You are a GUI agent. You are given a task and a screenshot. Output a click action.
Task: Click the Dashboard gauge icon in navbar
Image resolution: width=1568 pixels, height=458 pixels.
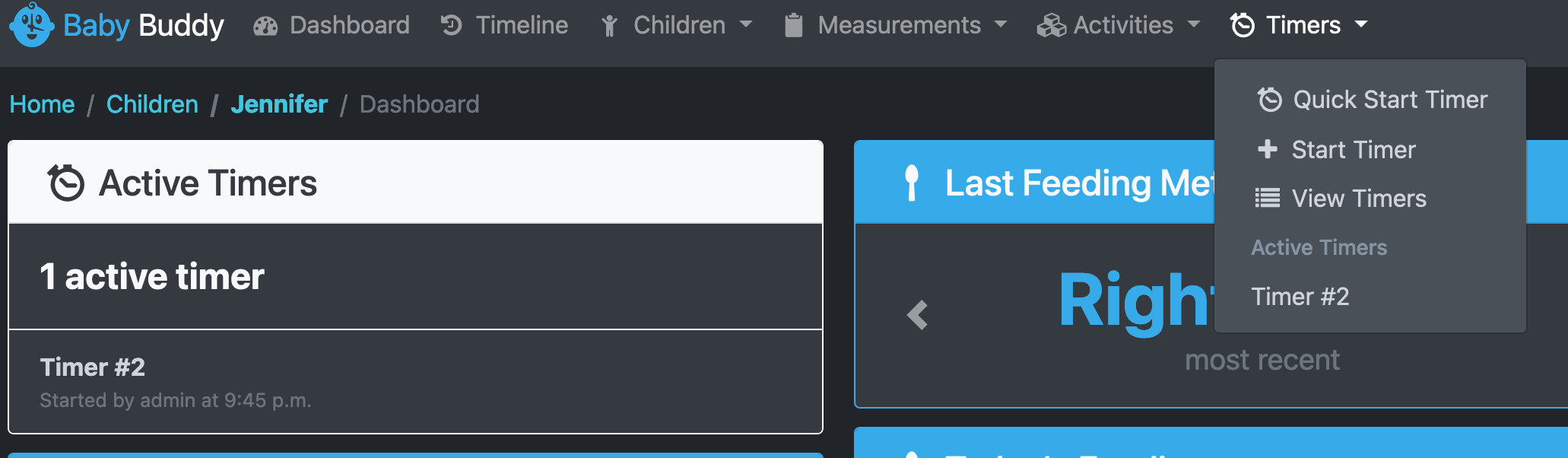265,26
